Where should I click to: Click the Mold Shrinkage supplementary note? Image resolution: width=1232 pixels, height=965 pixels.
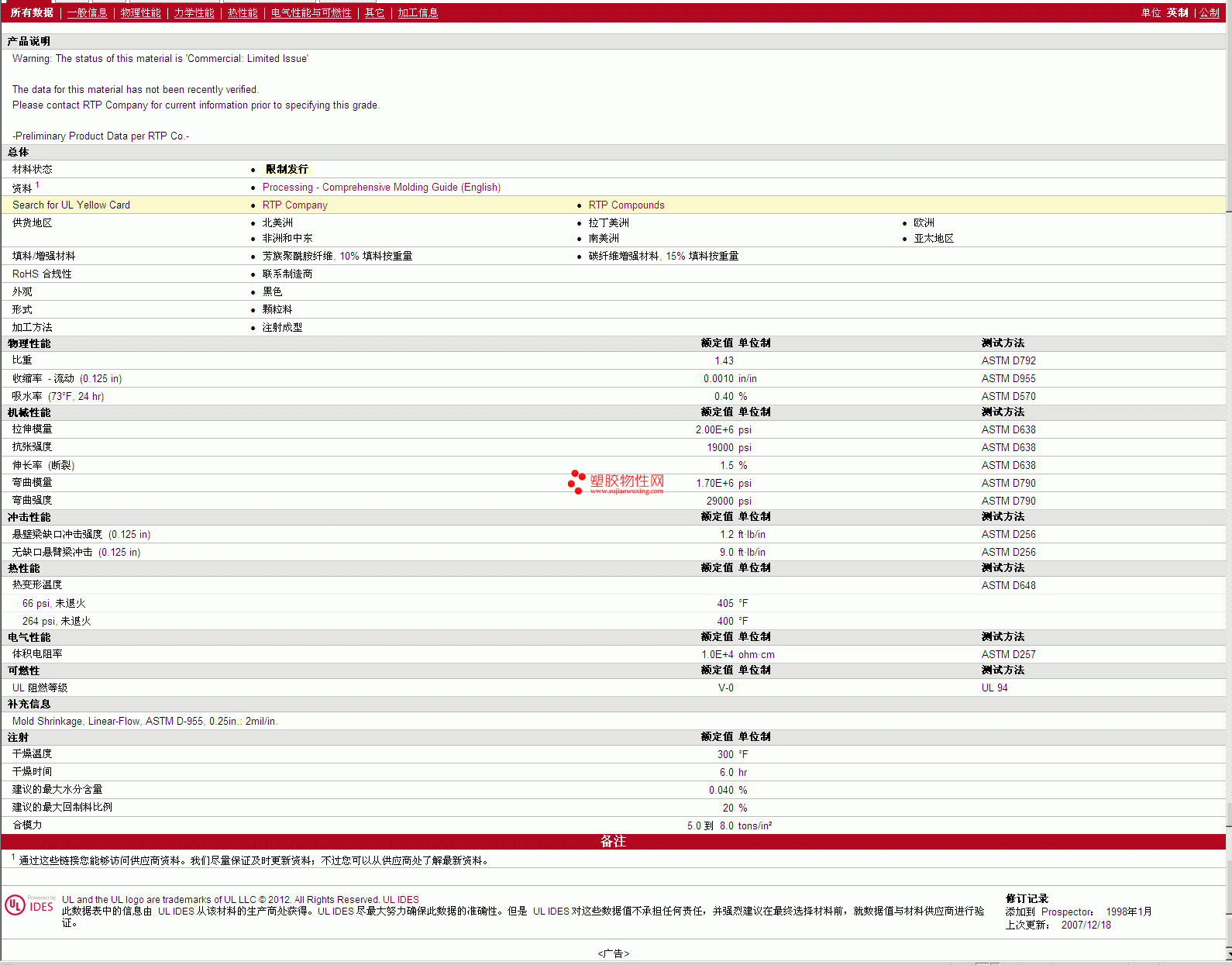coord(144,722)
